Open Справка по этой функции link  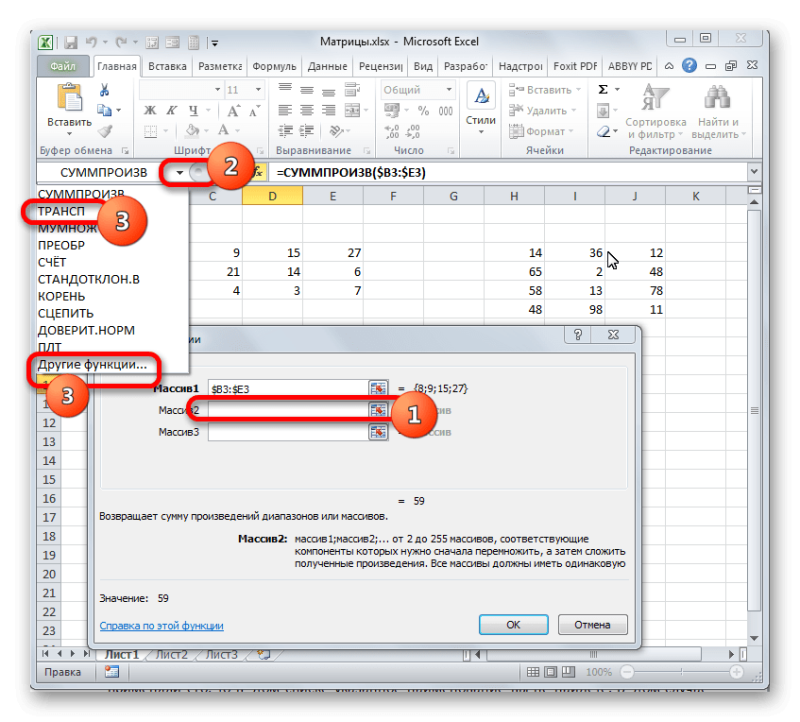pyautogui.click(x=161, y=626)
